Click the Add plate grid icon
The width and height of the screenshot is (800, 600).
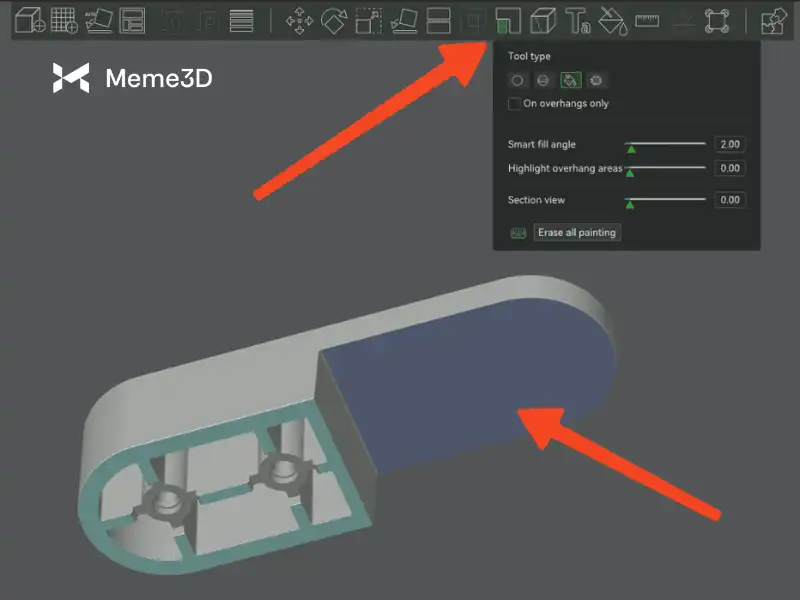[64, 20]
